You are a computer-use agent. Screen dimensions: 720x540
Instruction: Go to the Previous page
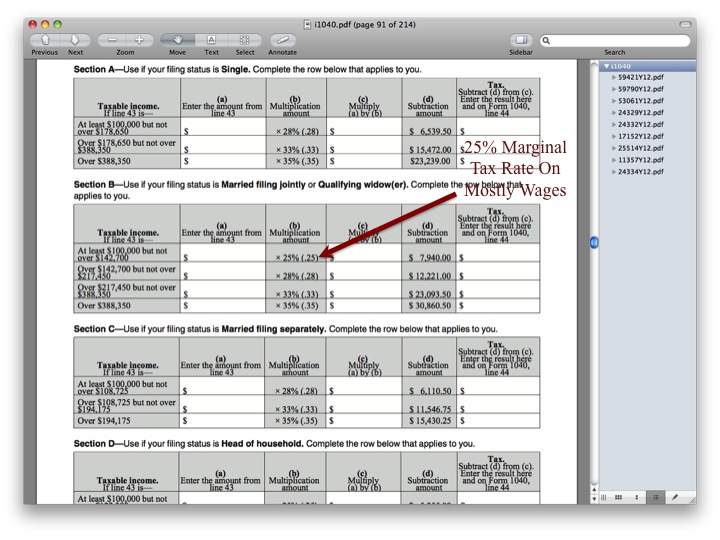click(45, 40)
